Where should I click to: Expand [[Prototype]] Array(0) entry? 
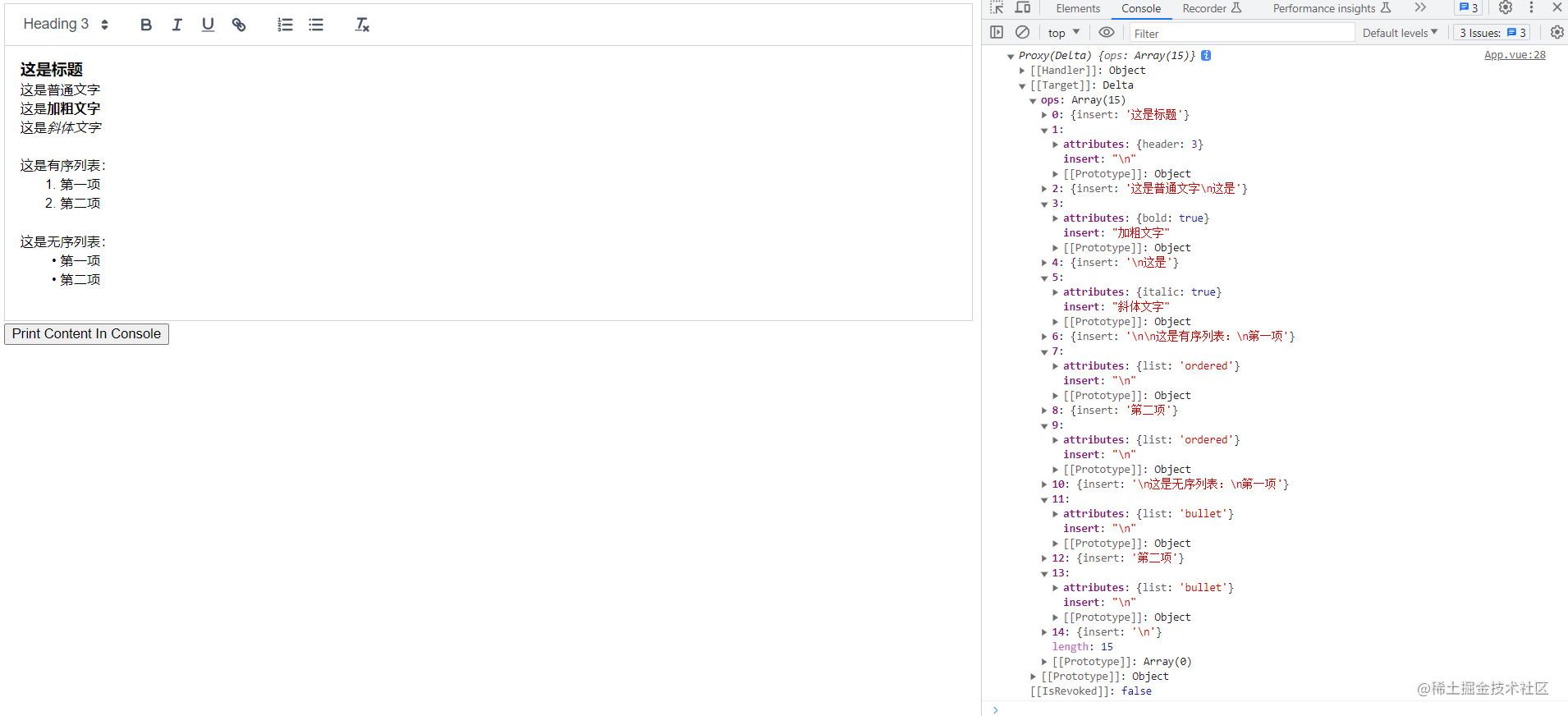click(1044, 662)
